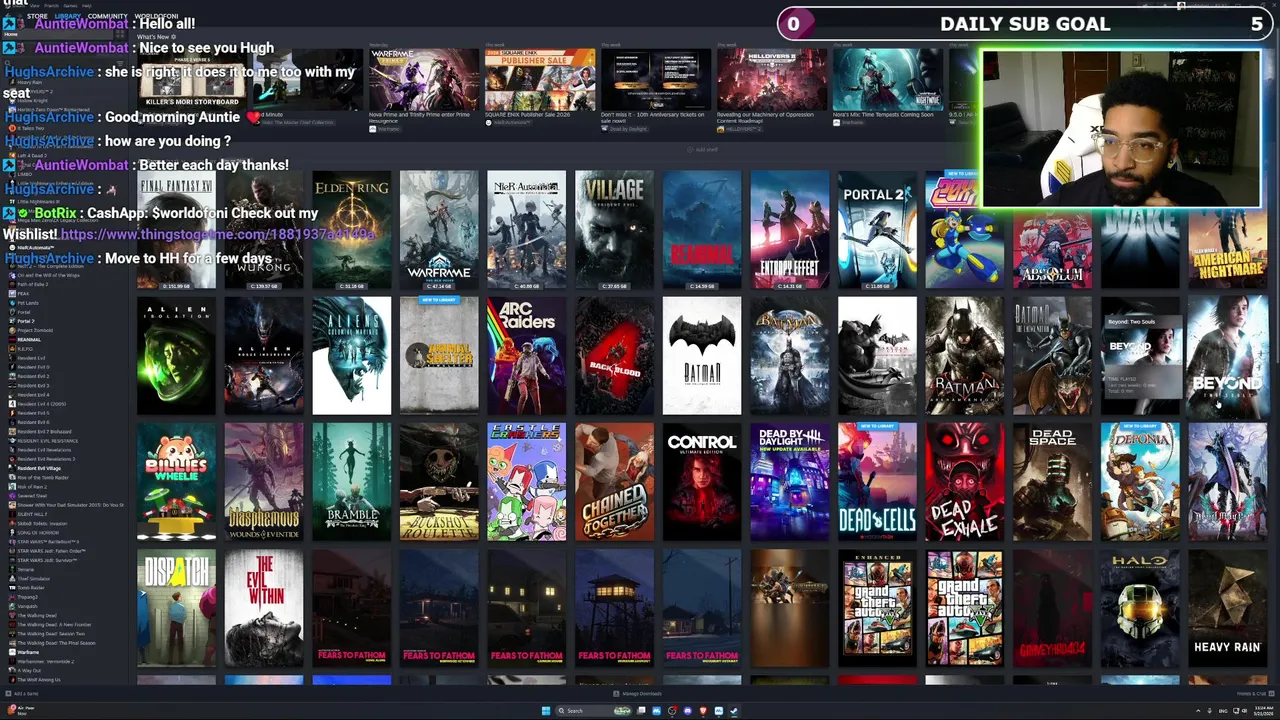1280x720 pixels.
Task: Open Manage Downloads in bottom bar
Action: [638, 693]
